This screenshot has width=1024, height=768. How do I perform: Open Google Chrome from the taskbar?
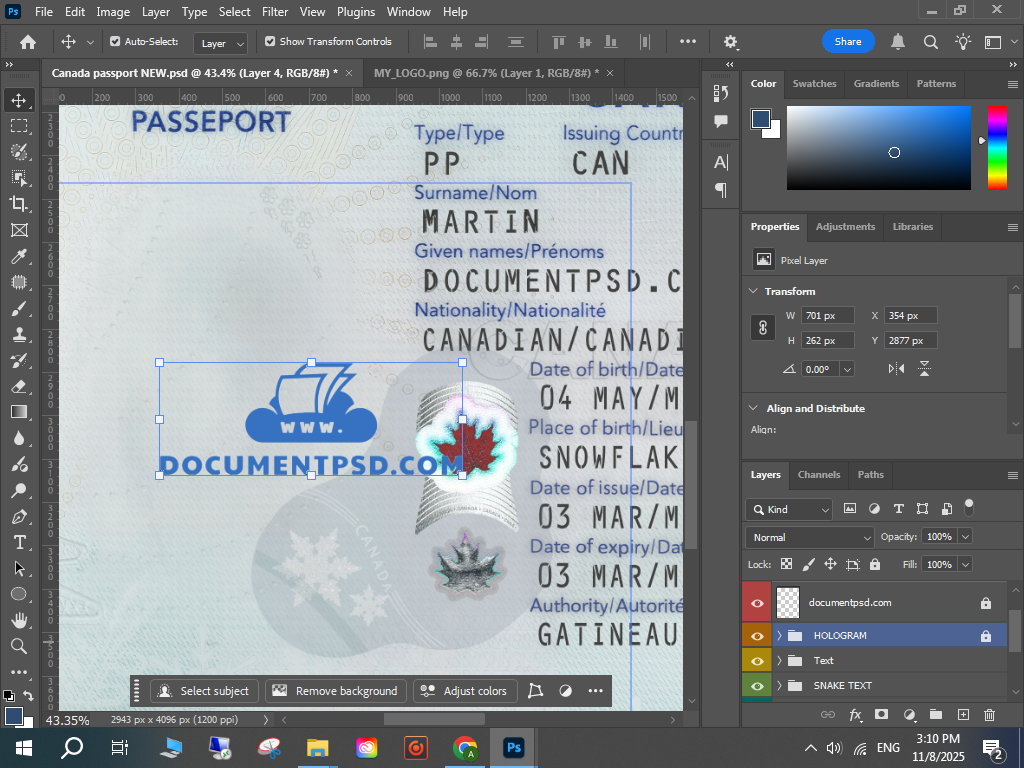pyautogui.click(x=464, y=748)
